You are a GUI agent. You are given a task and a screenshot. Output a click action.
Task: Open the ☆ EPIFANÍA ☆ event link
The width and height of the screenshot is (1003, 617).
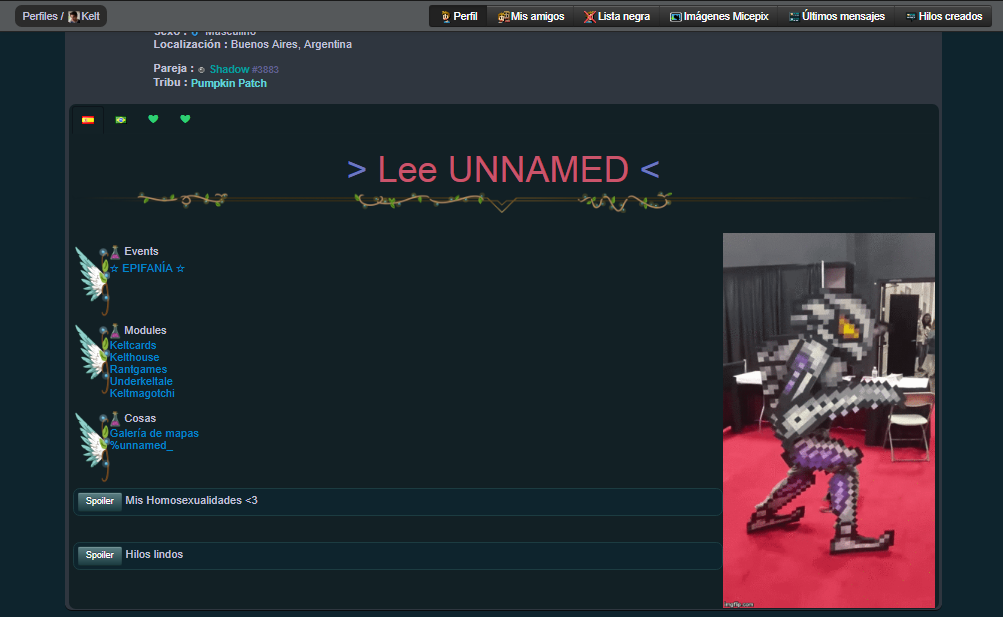pyautogui.click(x=147, y=269)
